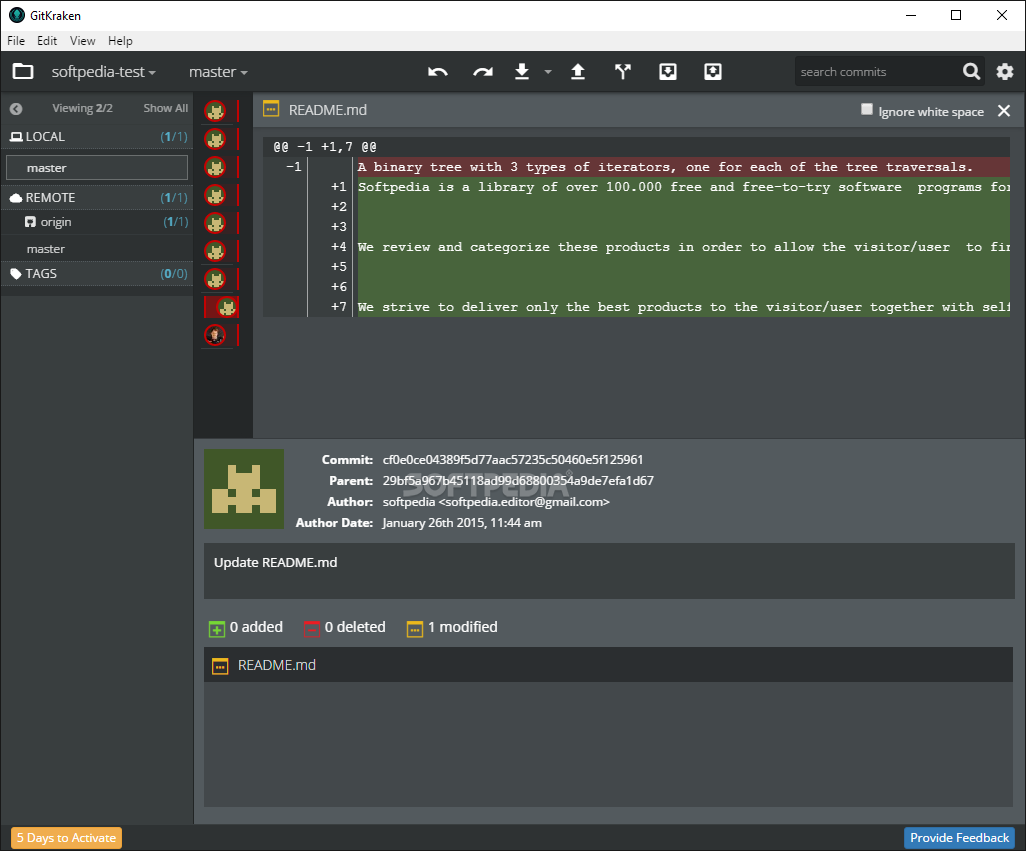
Task: Click Show All in sidebar
Action: click(166, 108)
